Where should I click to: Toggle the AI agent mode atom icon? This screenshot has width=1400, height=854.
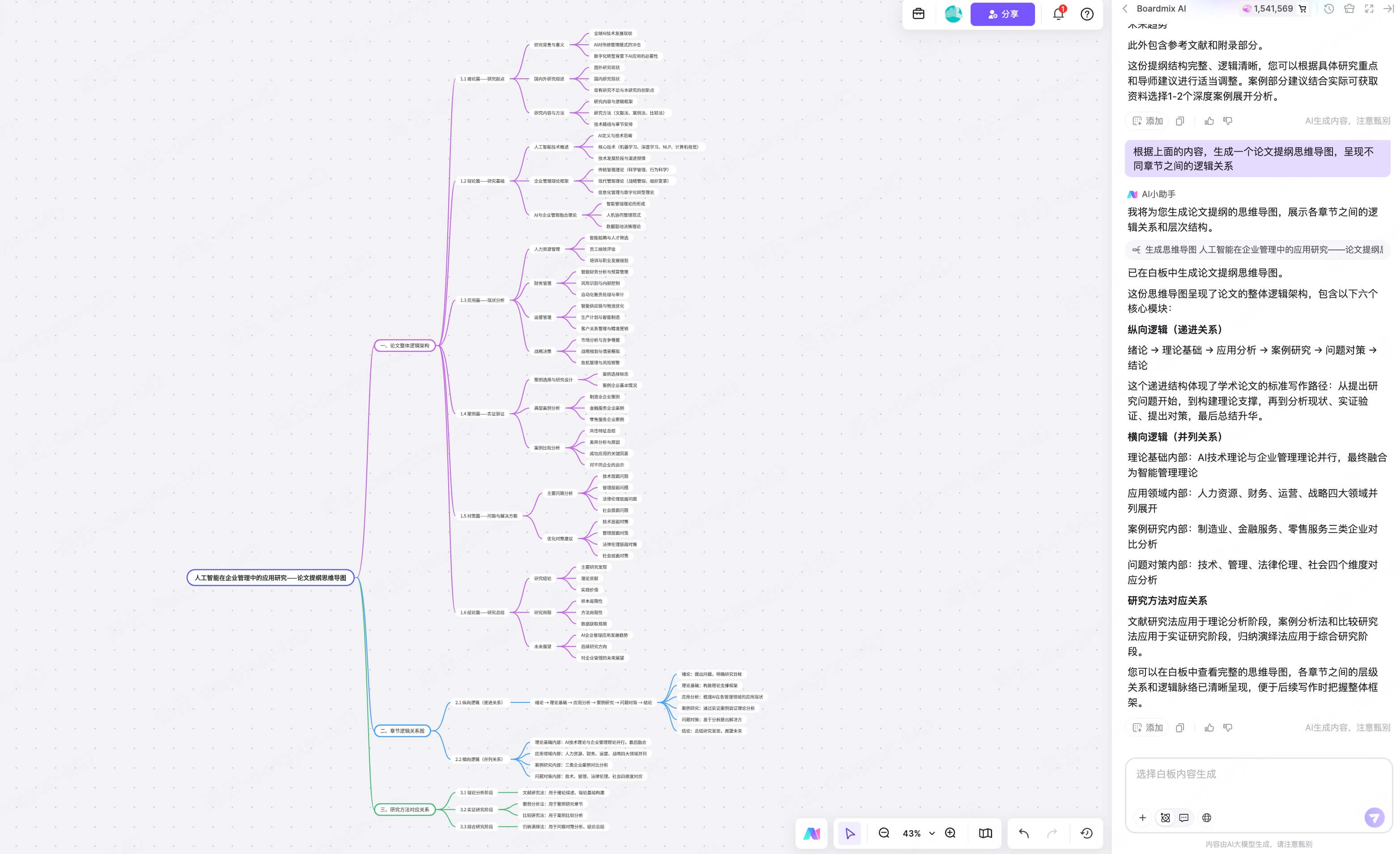tap(1165, 818)
